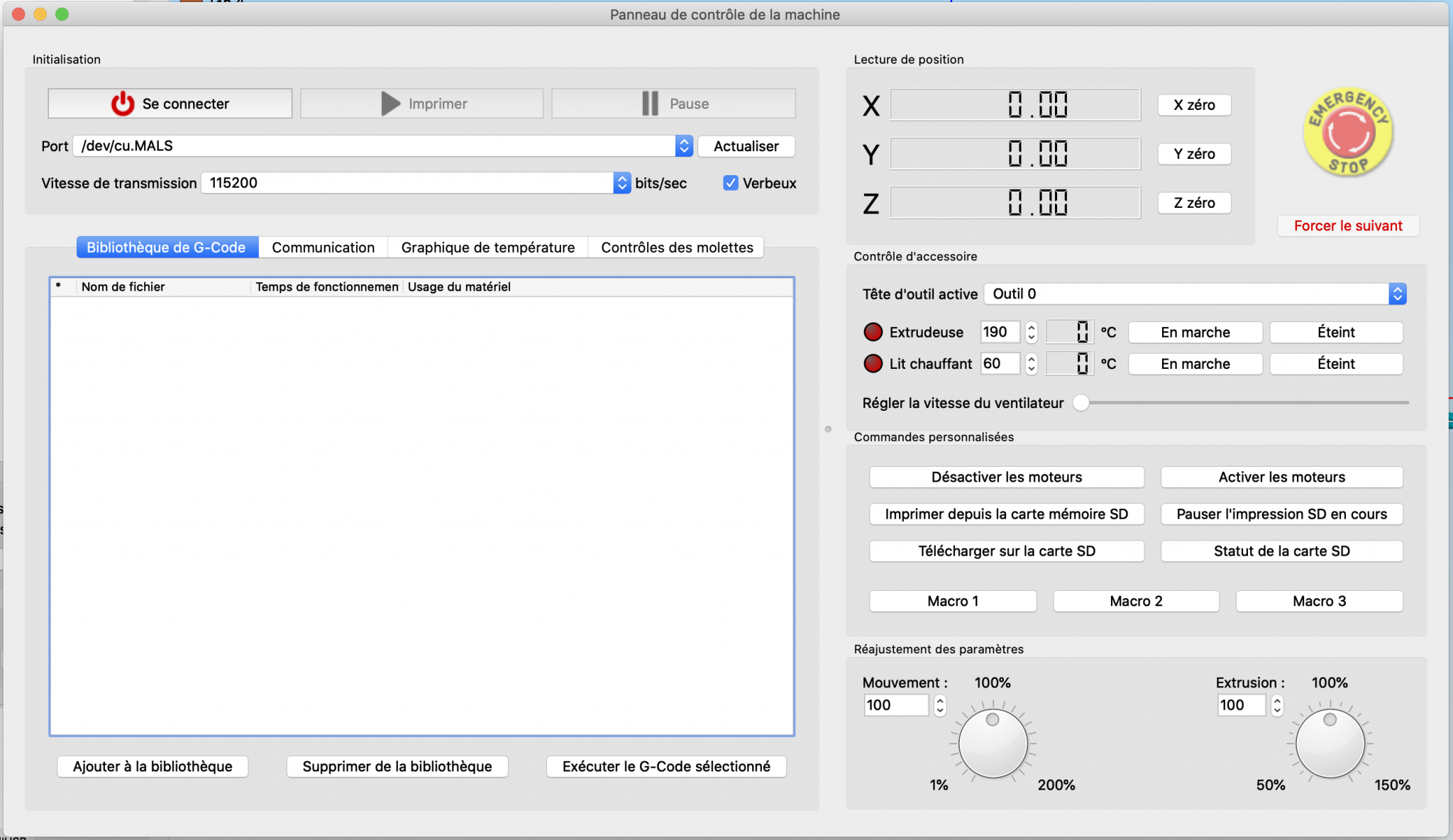
Task: Expand the Vitesse de transmission dropdown
Action: click(x=621, y=183)
